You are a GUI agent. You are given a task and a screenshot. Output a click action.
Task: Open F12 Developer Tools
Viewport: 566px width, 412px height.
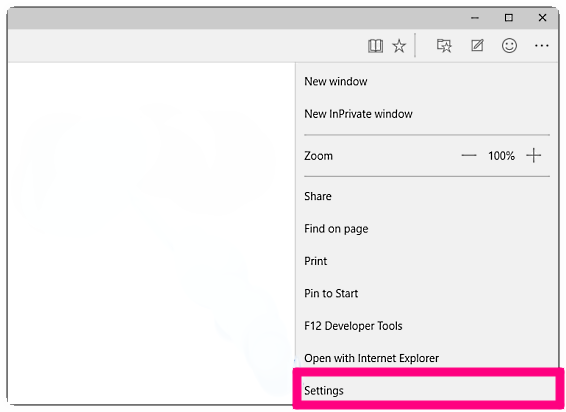[353, 326]
